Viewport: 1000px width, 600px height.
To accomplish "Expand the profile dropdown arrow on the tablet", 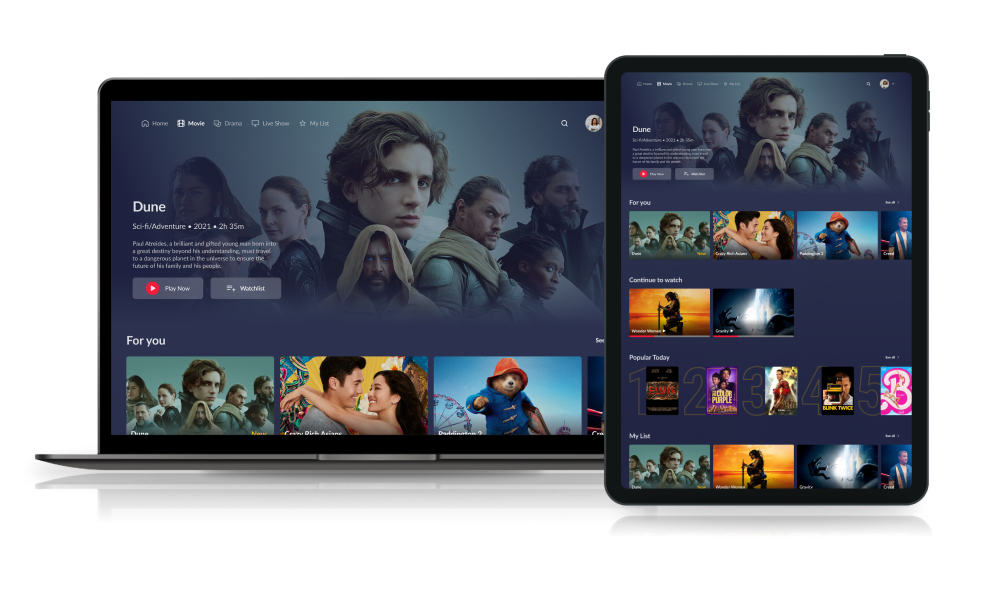I will click(893, 84).
